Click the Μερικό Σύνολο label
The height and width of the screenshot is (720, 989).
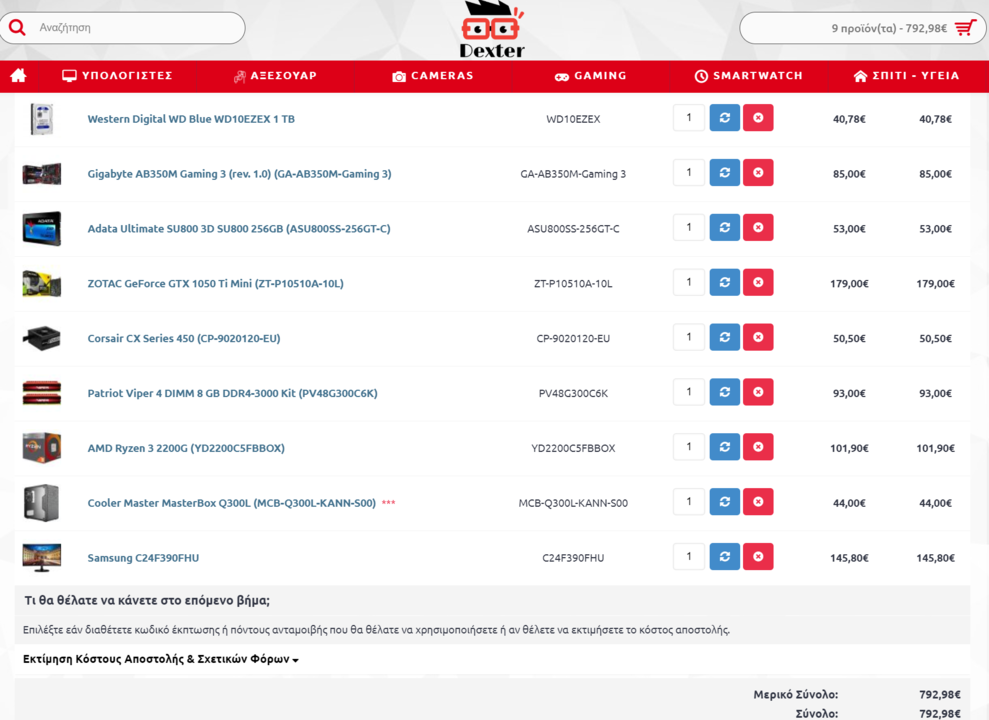pos(795,695)
